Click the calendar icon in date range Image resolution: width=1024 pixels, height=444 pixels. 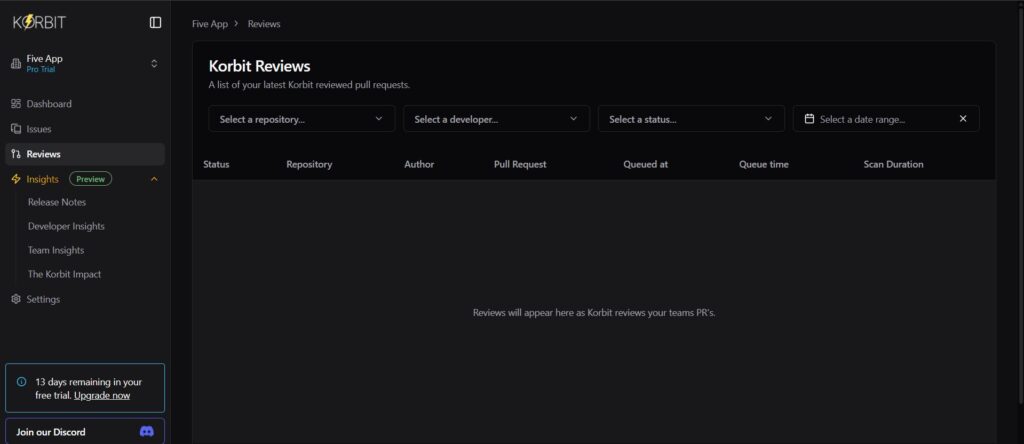tap(809, 119)
